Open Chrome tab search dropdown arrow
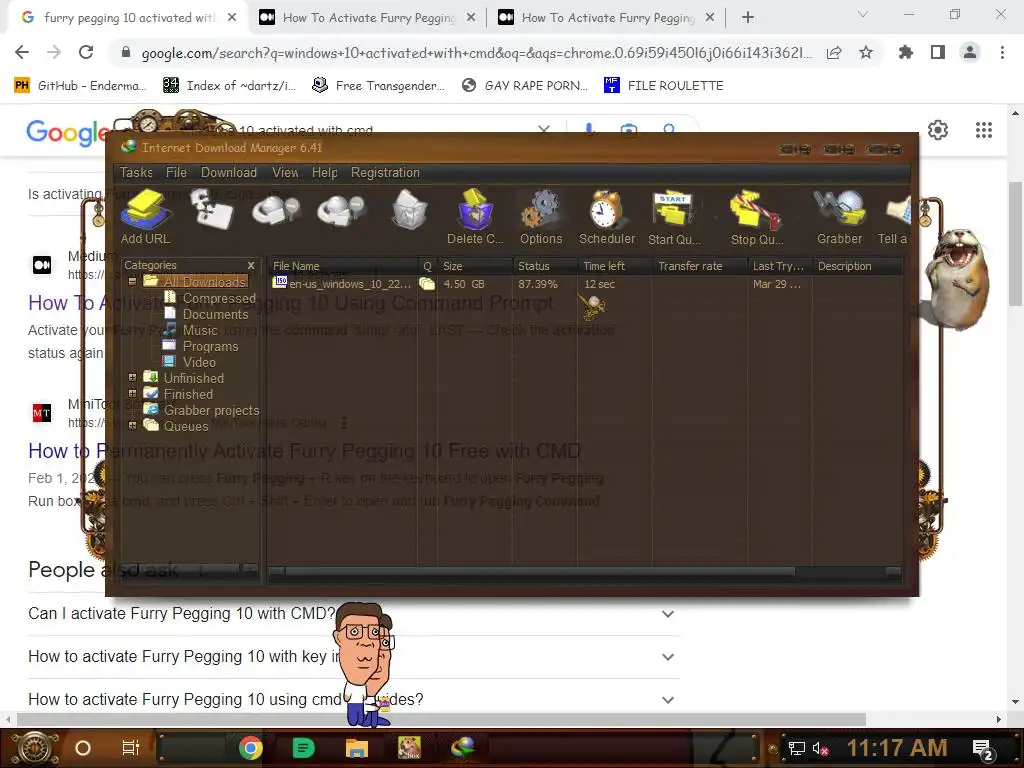This screenshot has width=1024, height=768. (x=863, y=14)
